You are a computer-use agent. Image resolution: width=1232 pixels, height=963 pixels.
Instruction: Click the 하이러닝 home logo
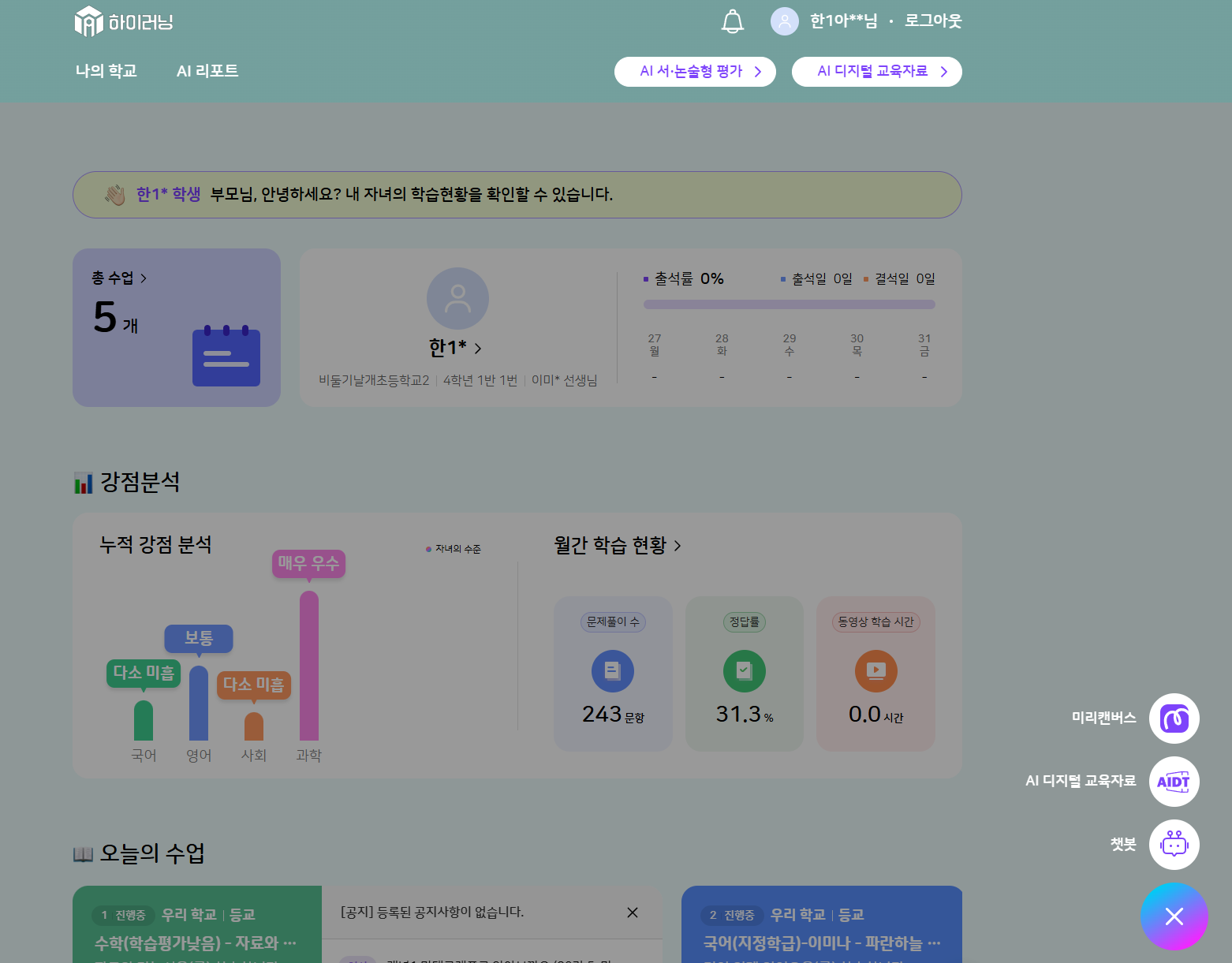coord(124,21)
